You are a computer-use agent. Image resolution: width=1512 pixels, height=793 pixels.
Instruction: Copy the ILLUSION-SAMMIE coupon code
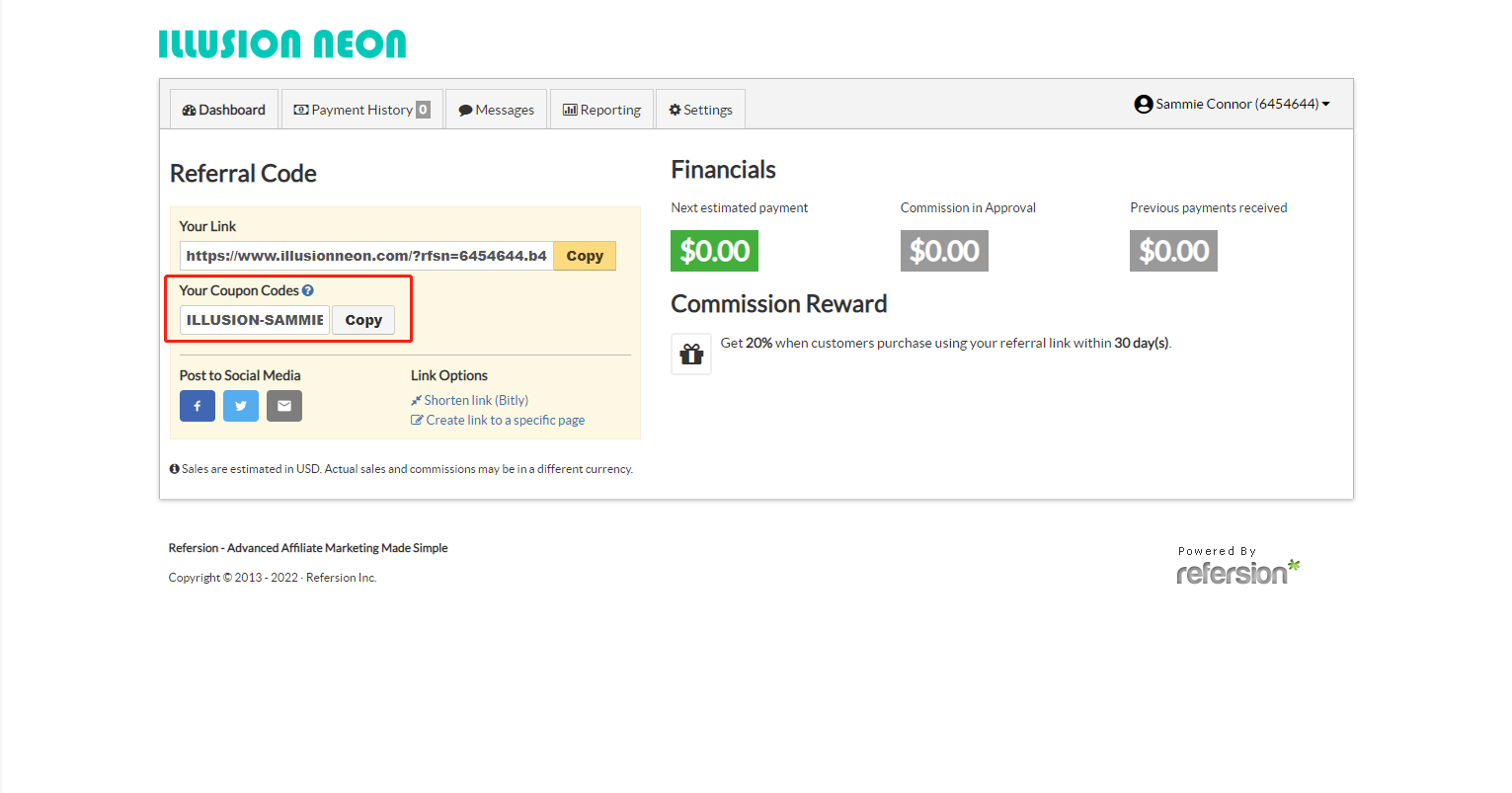[x=363, y=320]
